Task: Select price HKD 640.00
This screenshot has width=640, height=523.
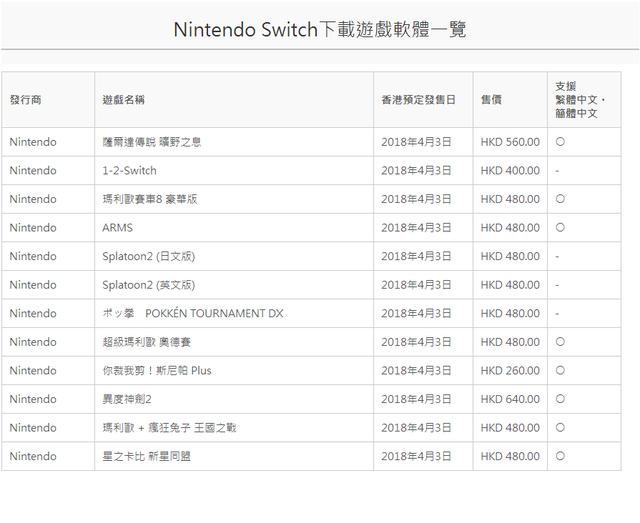Action: 510,399
